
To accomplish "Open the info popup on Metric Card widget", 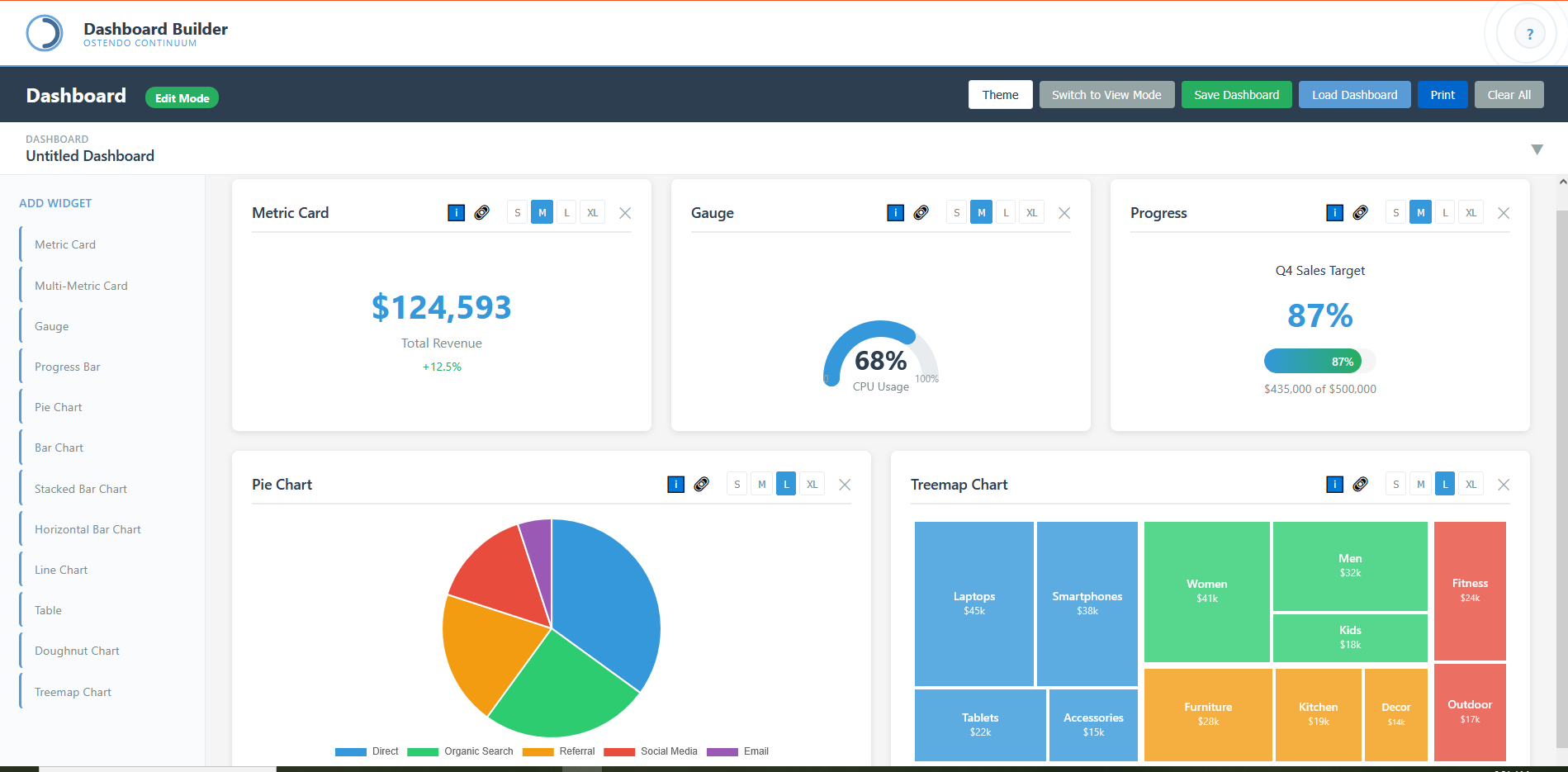I will (456, 212).
